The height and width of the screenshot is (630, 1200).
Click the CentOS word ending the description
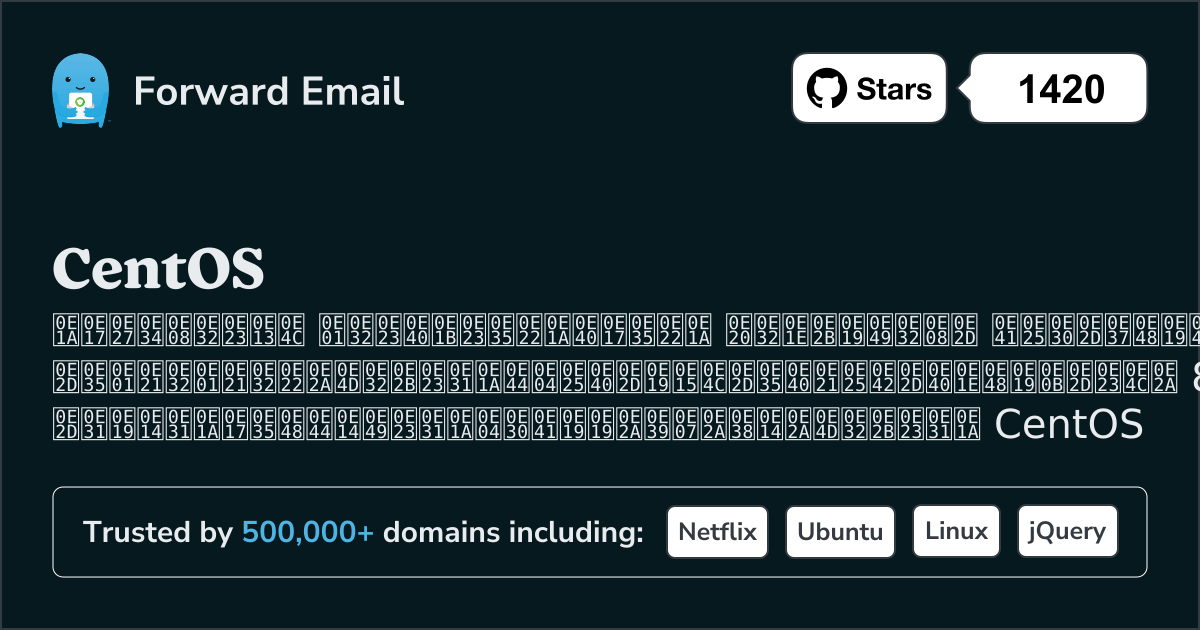pos(1069,425)
